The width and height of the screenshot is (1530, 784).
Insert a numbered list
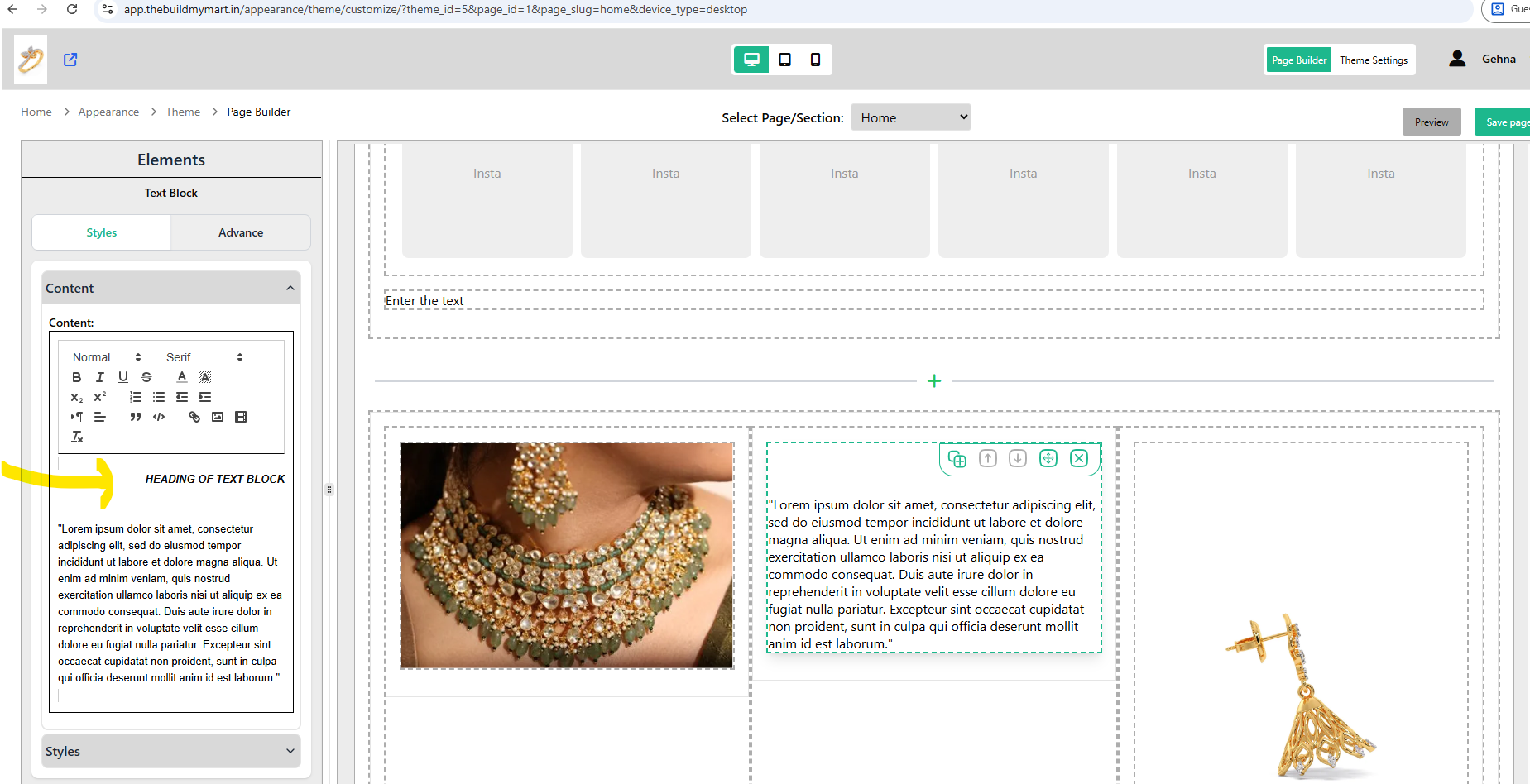click(136, 397)
